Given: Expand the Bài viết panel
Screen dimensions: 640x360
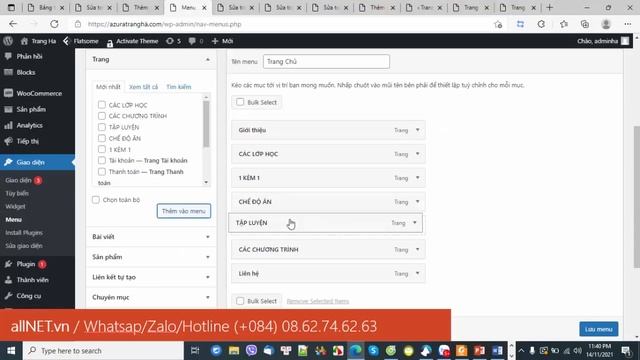Looking at the screenshot, I should tap(207, 237).
